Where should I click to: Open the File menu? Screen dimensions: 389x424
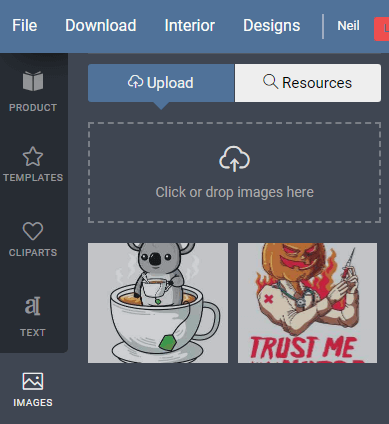click(x=25, y=26)
